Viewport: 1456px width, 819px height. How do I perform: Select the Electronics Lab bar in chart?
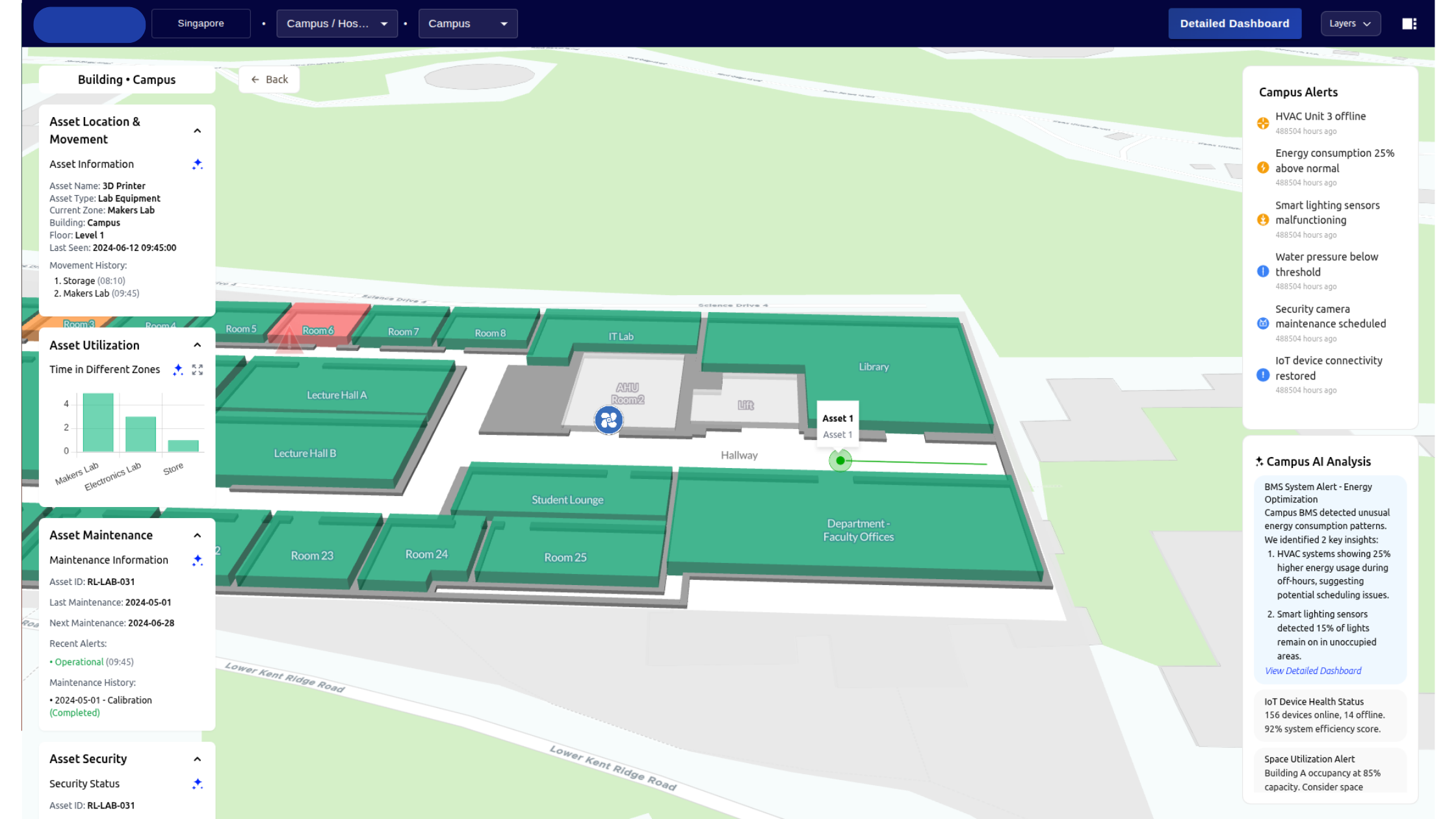[140, 434]
